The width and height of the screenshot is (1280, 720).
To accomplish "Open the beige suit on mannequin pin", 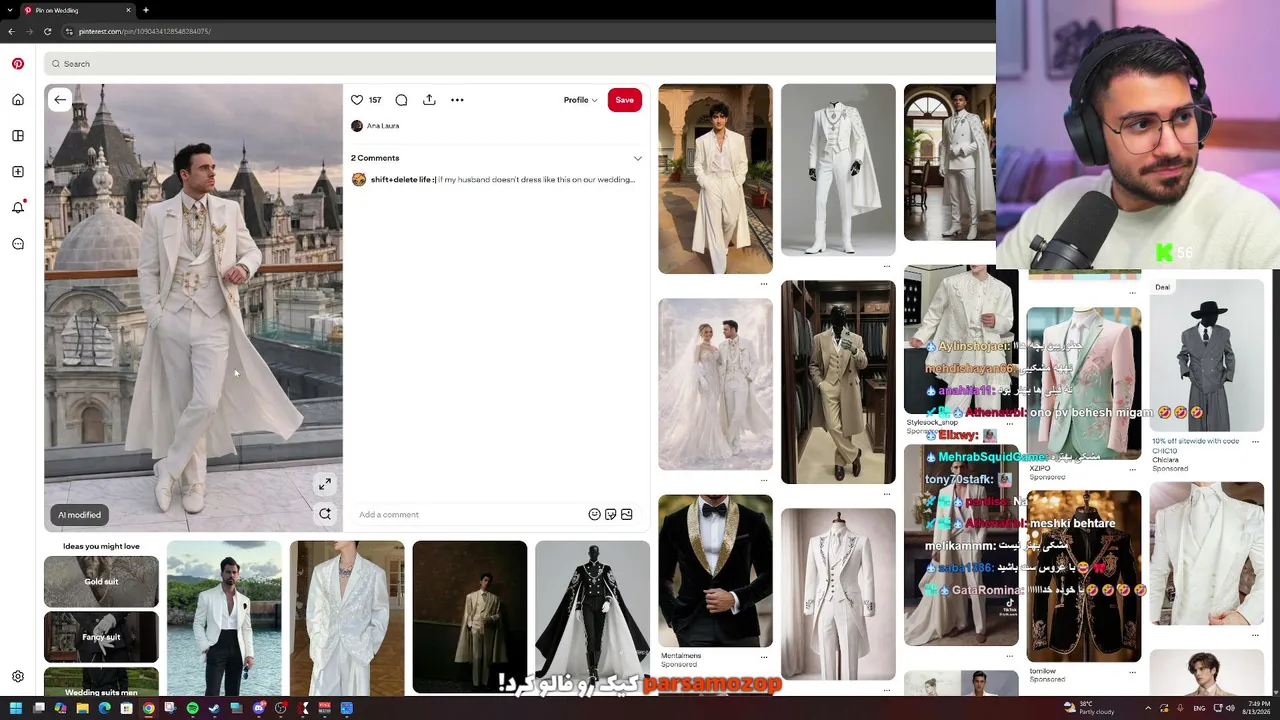I will coord(838,382).
